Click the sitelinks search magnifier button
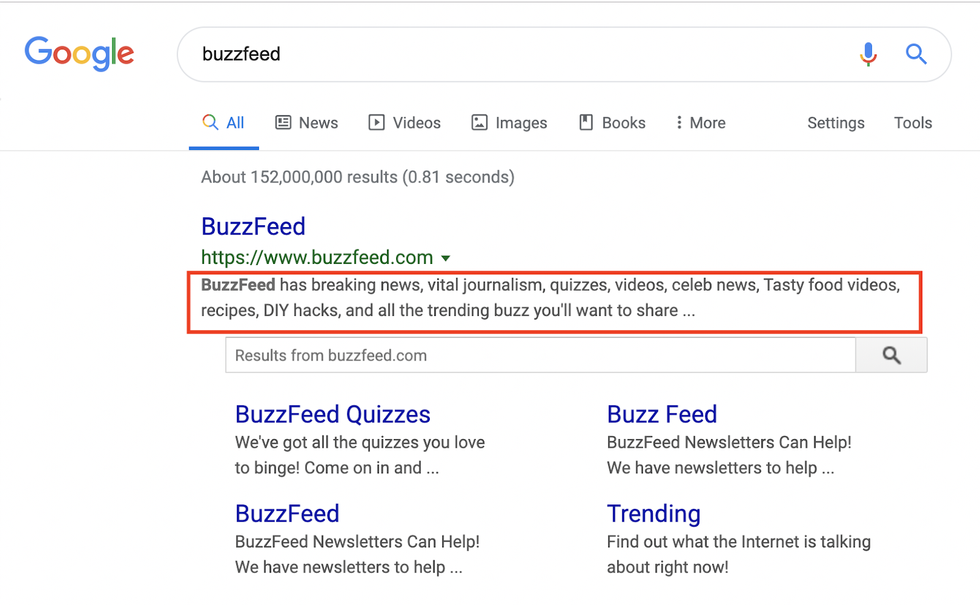 coord(891,355)
